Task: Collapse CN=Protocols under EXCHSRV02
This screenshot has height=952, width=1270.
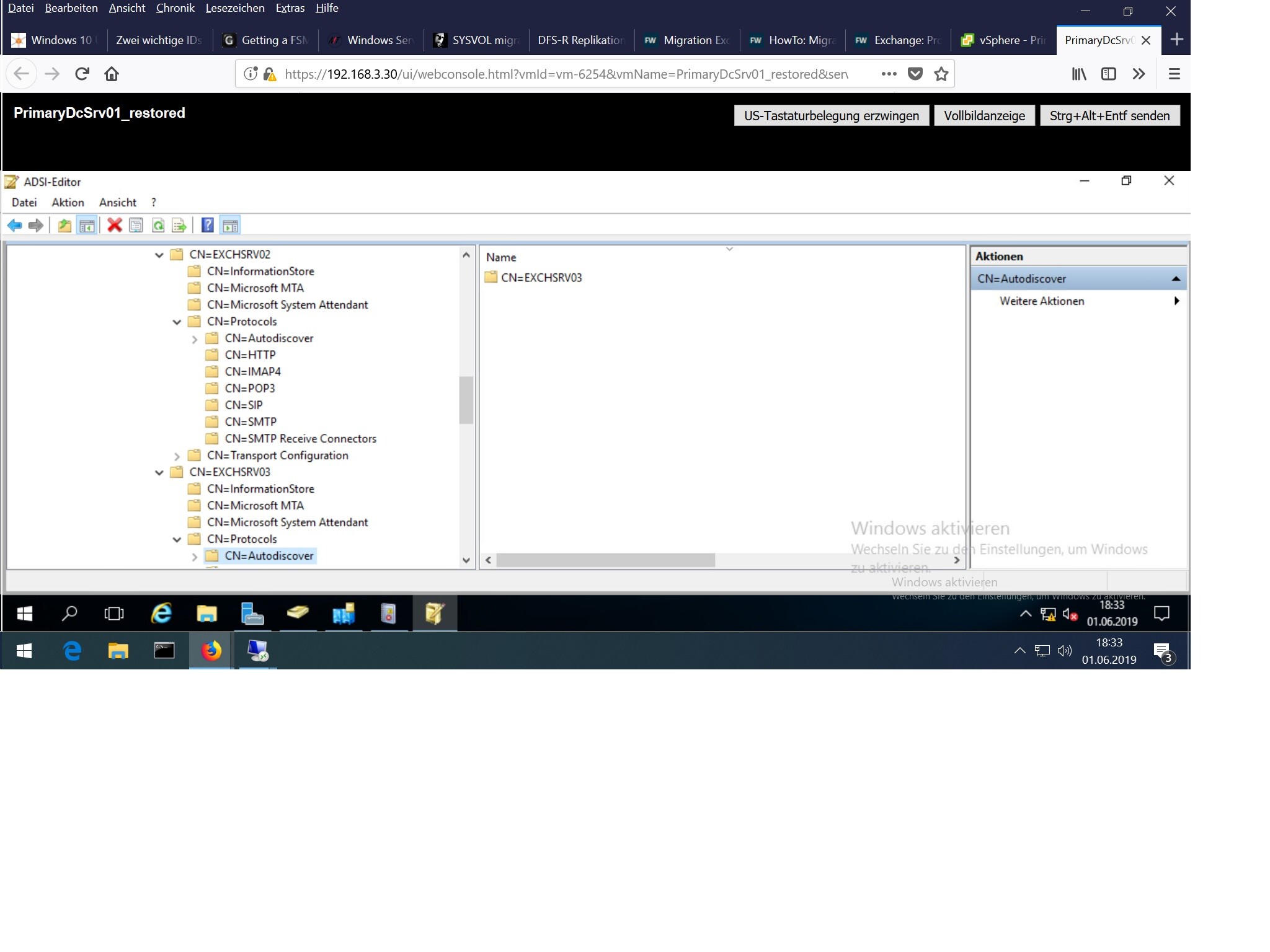Action: (177, 322)
